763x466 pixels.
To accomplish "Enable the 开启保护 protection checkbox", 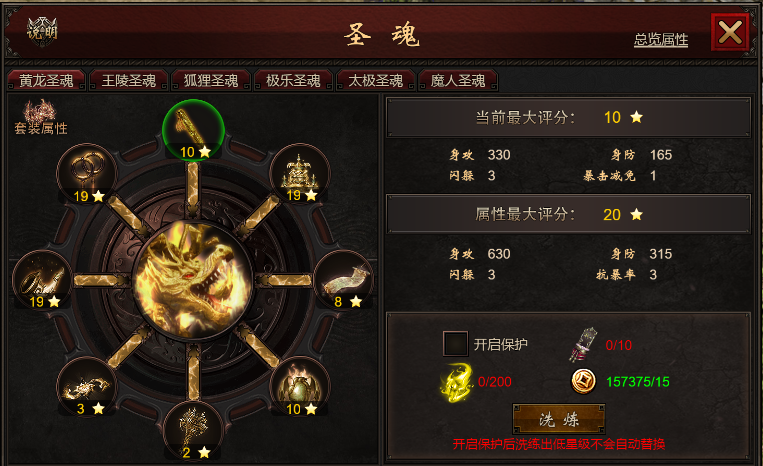I will point(455,344).
